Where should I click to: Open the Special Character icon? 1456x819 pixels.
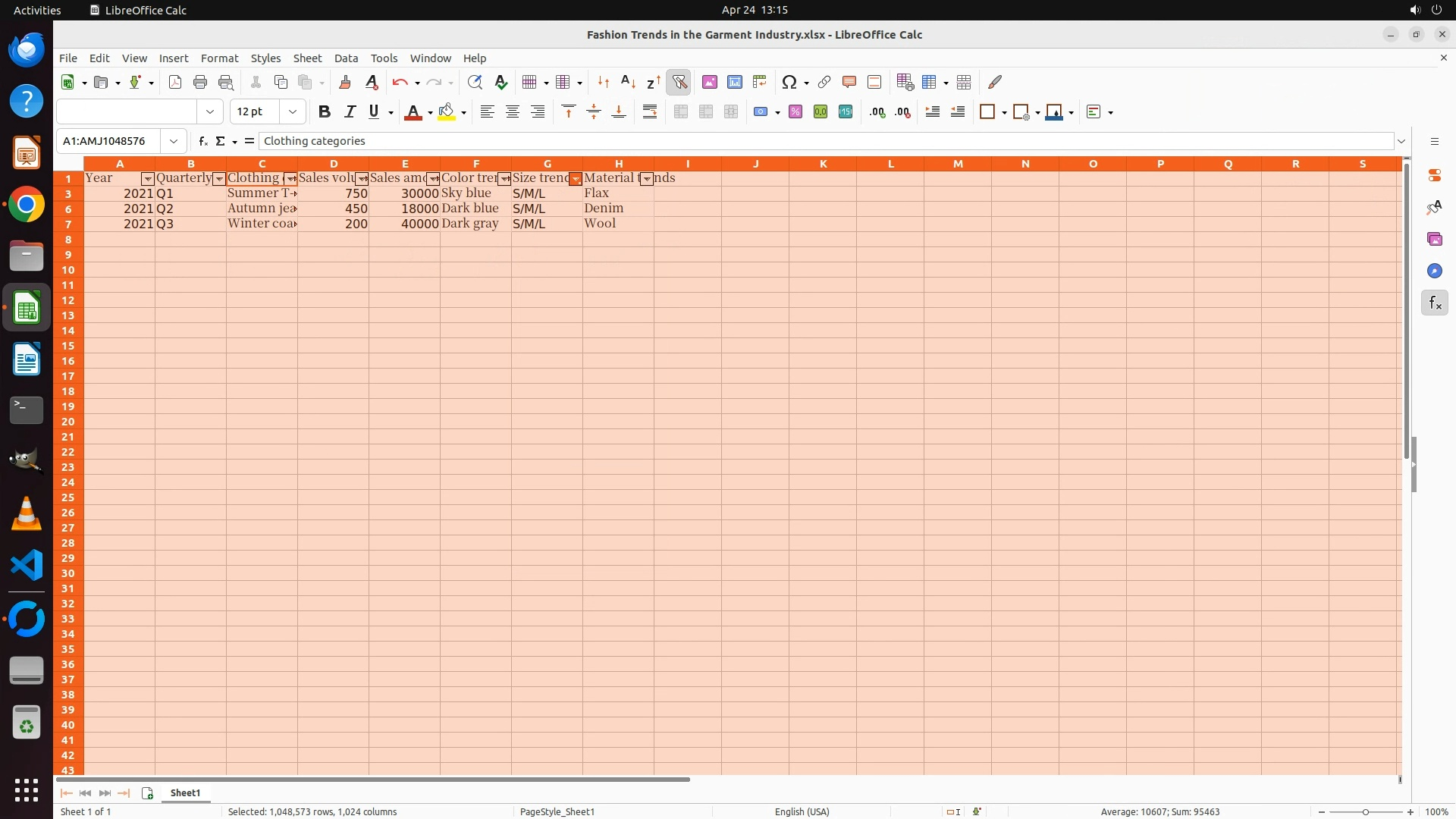(x=789, y=82)
